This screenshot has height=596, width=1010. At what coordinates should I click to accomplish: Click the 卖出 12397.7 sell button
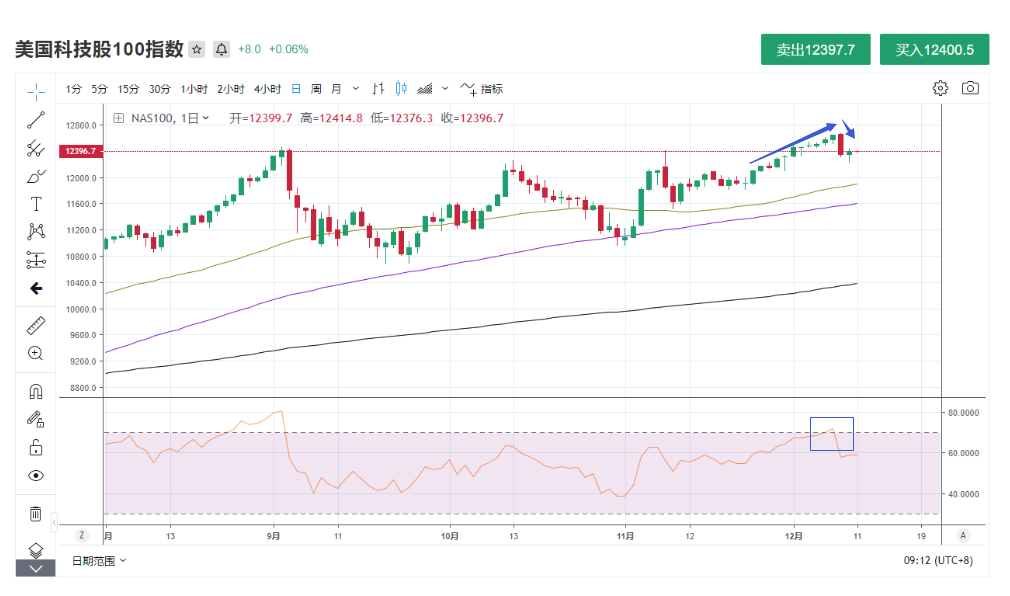815,50
